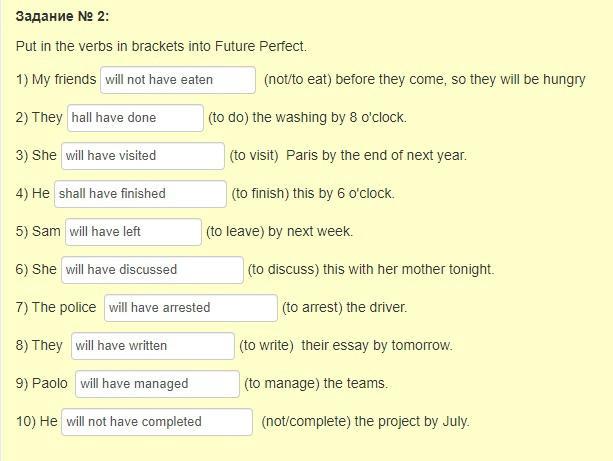Click the 'their essay by tomorrow' text
This screenshot has width=613, height=461.
(x=377, y=346)
